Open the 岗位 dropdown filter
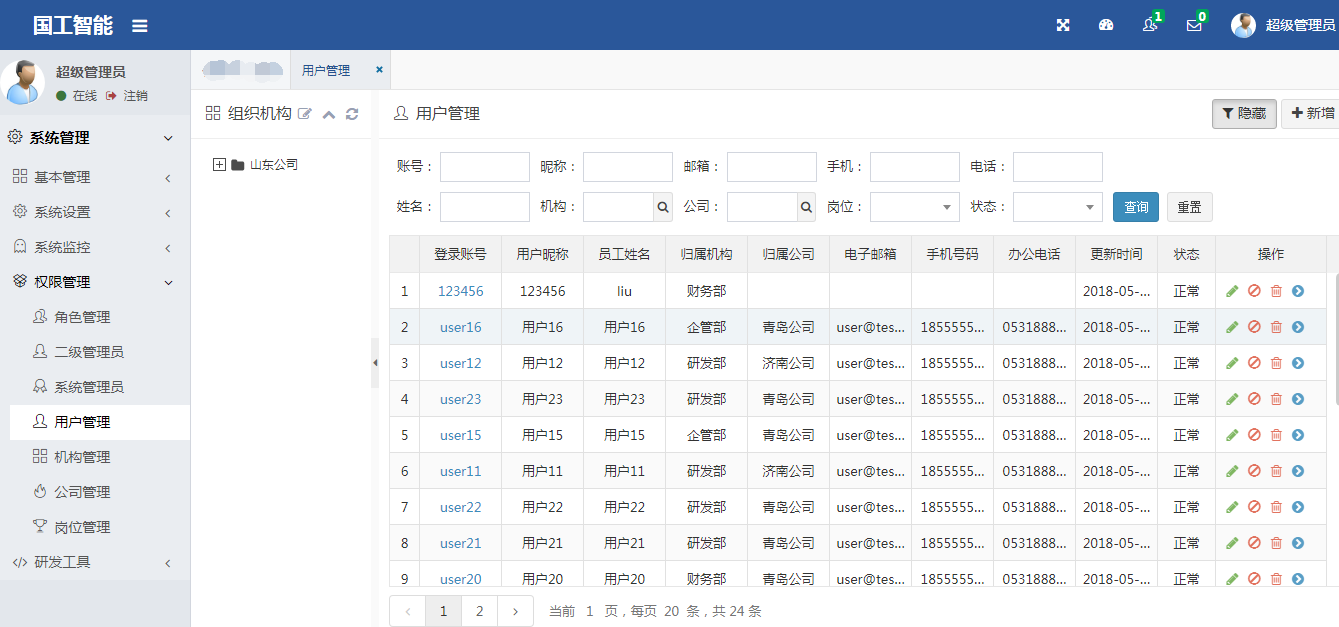The height and width of the screenshot is (627, 1339). (914, 207)
